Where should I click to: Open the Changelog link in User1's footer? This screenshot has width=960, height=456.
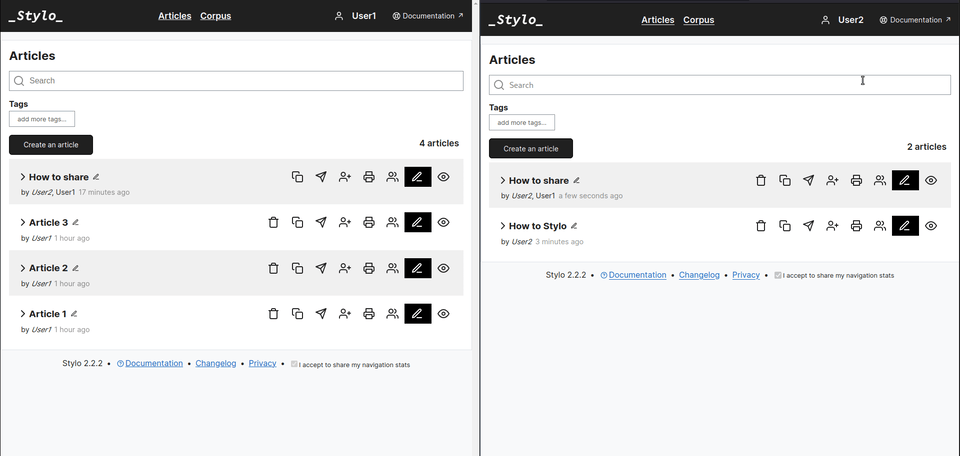click(x=216, y=364)
